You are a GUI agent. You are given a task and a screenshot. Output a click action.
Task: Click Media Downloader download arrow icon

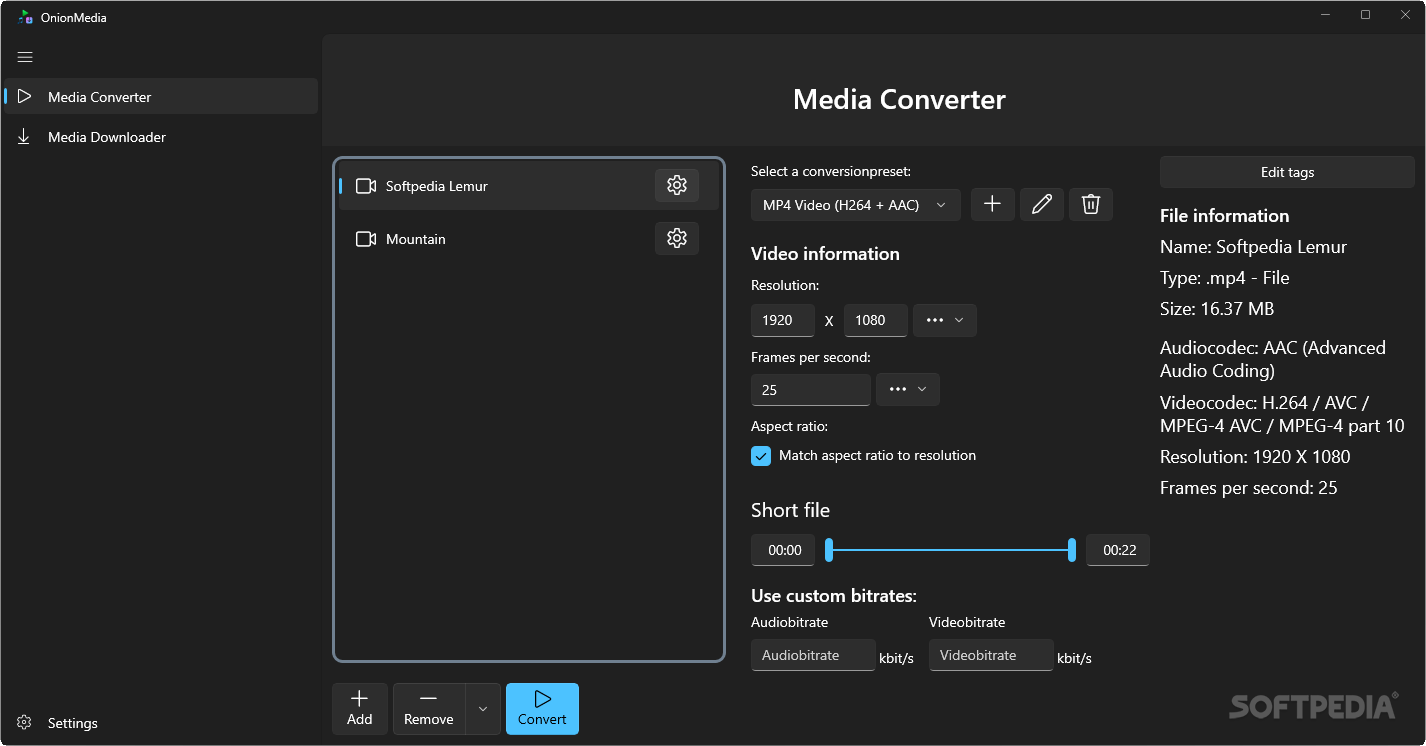(x=25, y=137)
